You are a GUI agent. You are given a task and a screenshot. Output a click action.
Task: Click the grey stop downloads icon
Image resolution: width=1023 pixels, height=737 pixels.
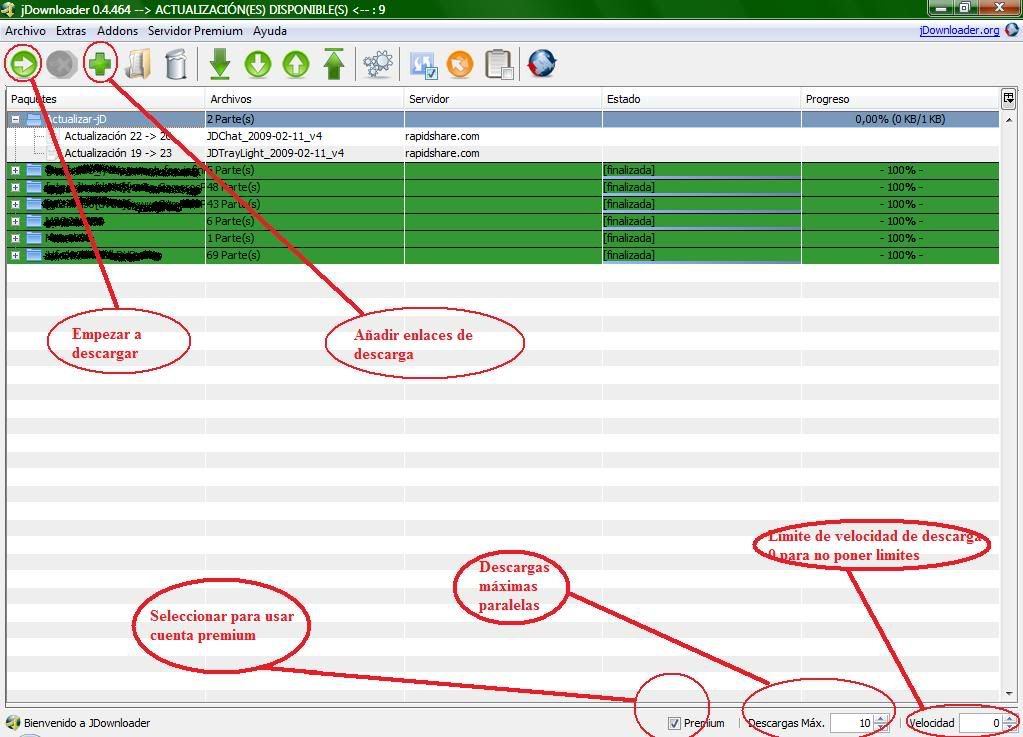pyautogui.click(x=62, y=65)
